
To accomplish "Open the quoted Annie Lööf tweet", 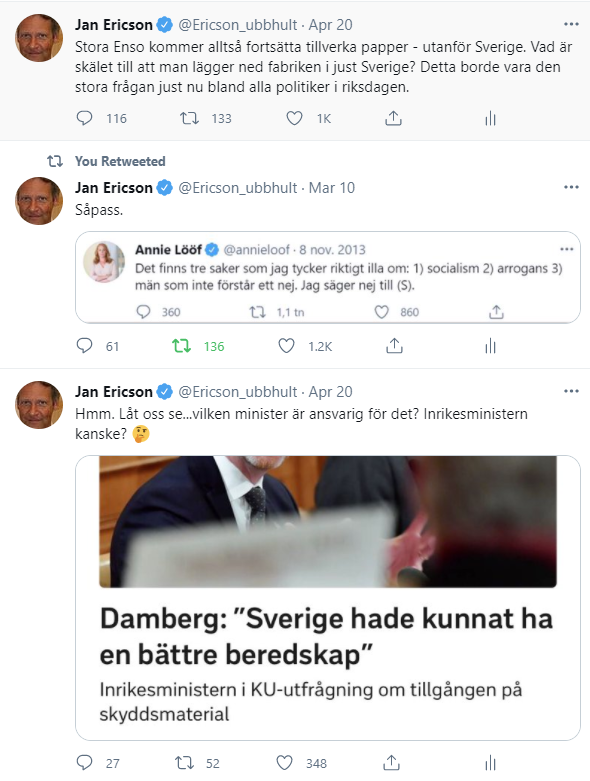I will (328, 277).
